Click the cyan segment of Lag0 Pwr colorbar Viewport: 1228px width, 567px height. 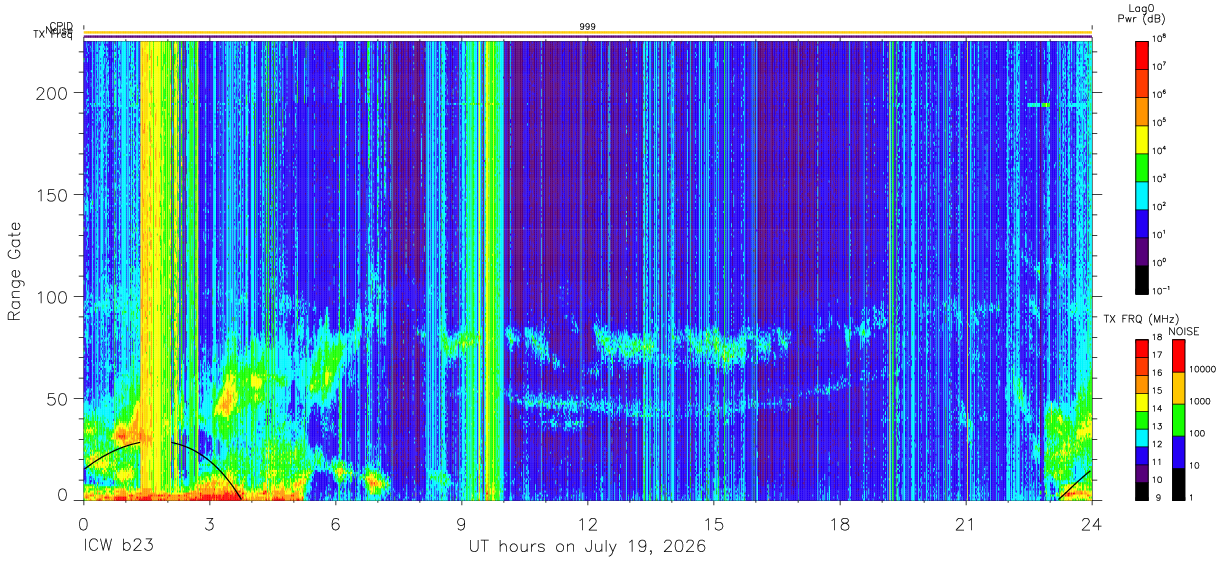click(x=1142, y=194)
